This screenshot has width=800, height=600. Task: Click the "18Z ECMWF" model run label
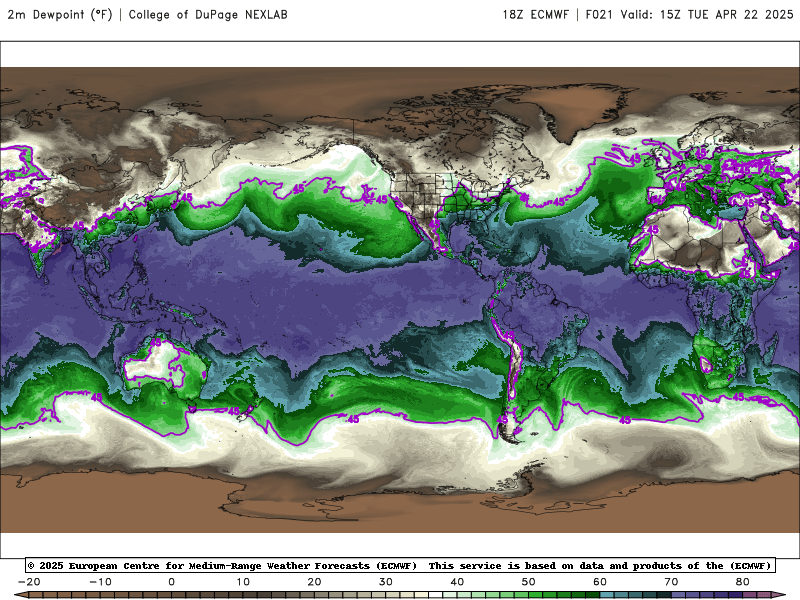tap(536, 15)
